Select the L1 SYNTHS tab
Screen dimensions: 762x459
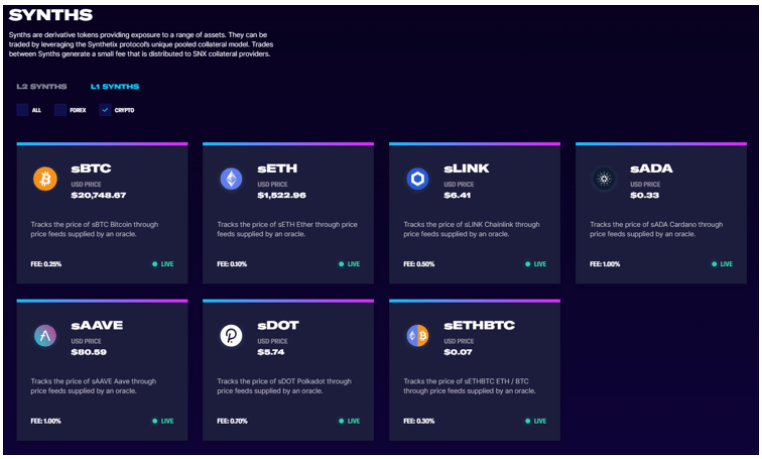(115, 86)
